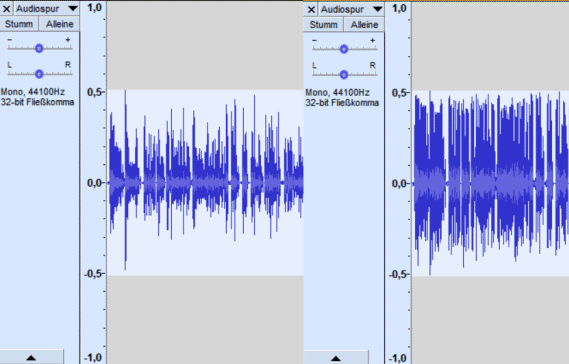Click right track's gain slider handle
569x364 pixels.
click(x=344, y=49)
